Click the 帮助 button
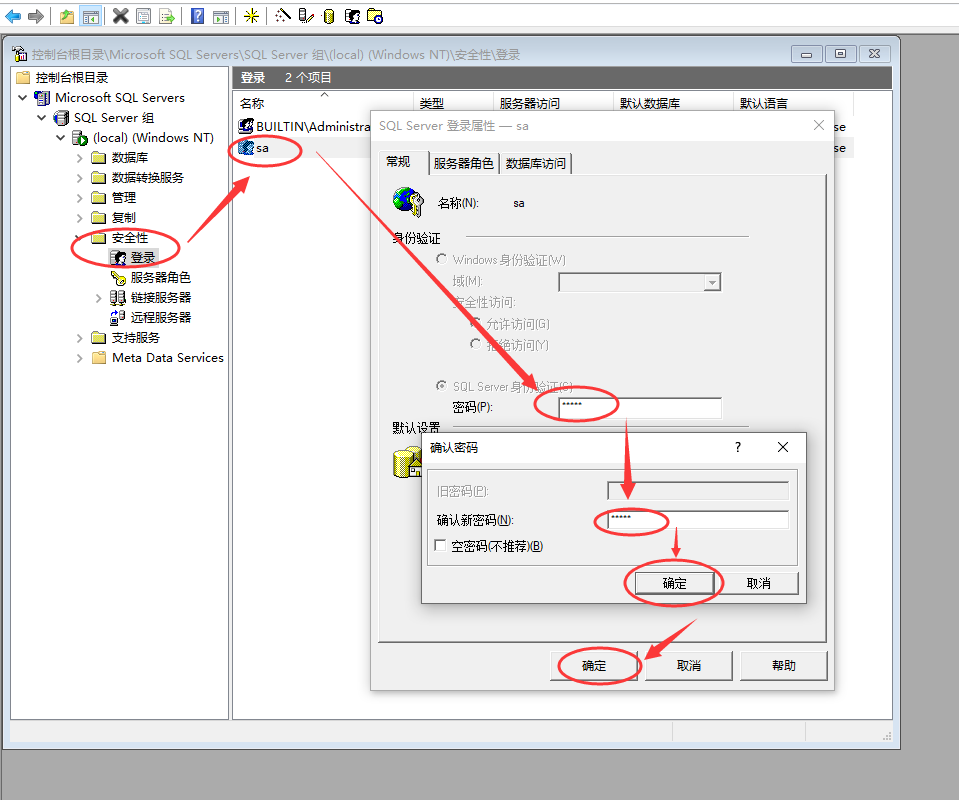The height and width of the screenshot is (800, 959). (x=783, y=665)
